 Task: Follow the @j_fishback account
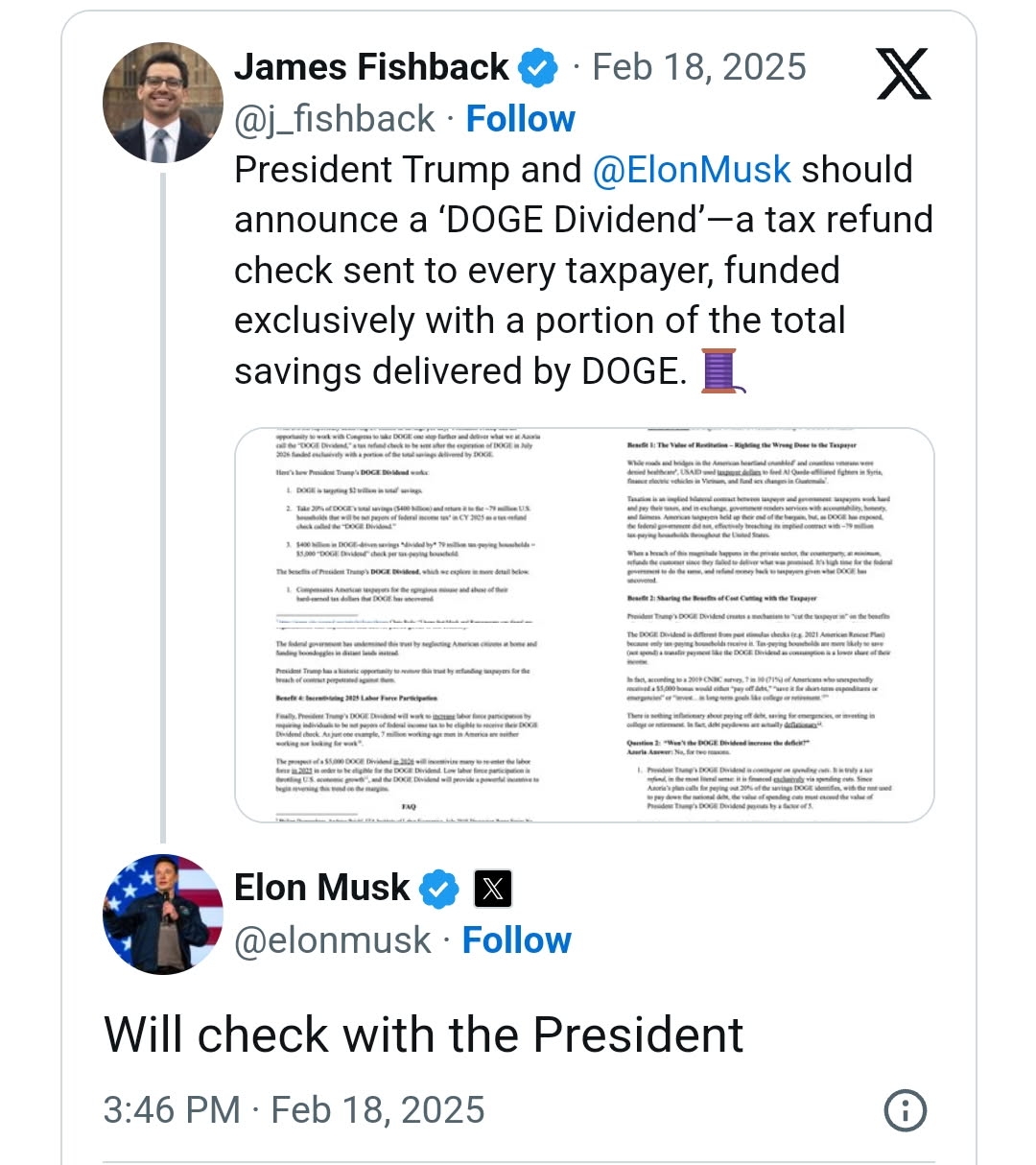click(x=520, y=119)
